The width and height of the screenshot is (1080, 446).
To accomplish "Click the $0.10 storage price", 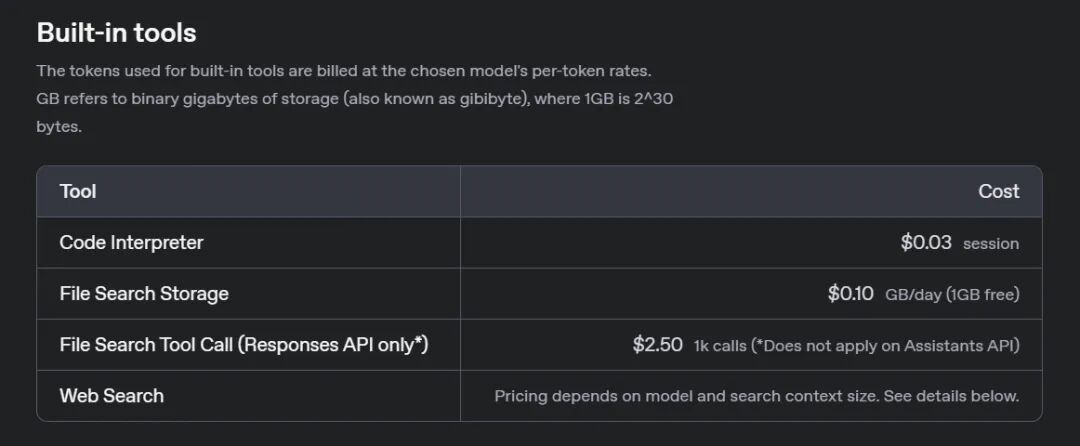I will click(x=851, y=294).
